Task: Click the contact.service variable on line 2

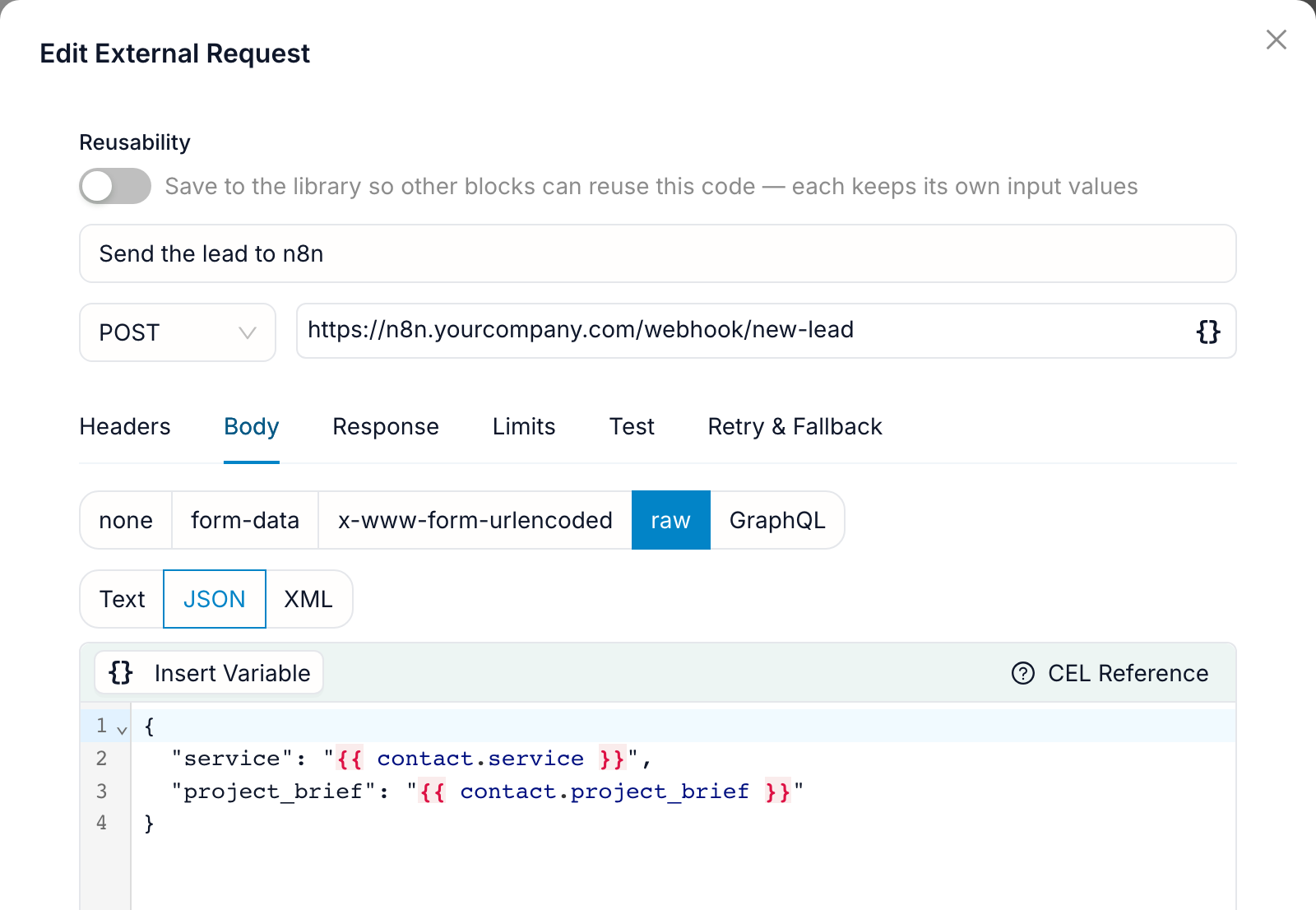Action: 480,759
